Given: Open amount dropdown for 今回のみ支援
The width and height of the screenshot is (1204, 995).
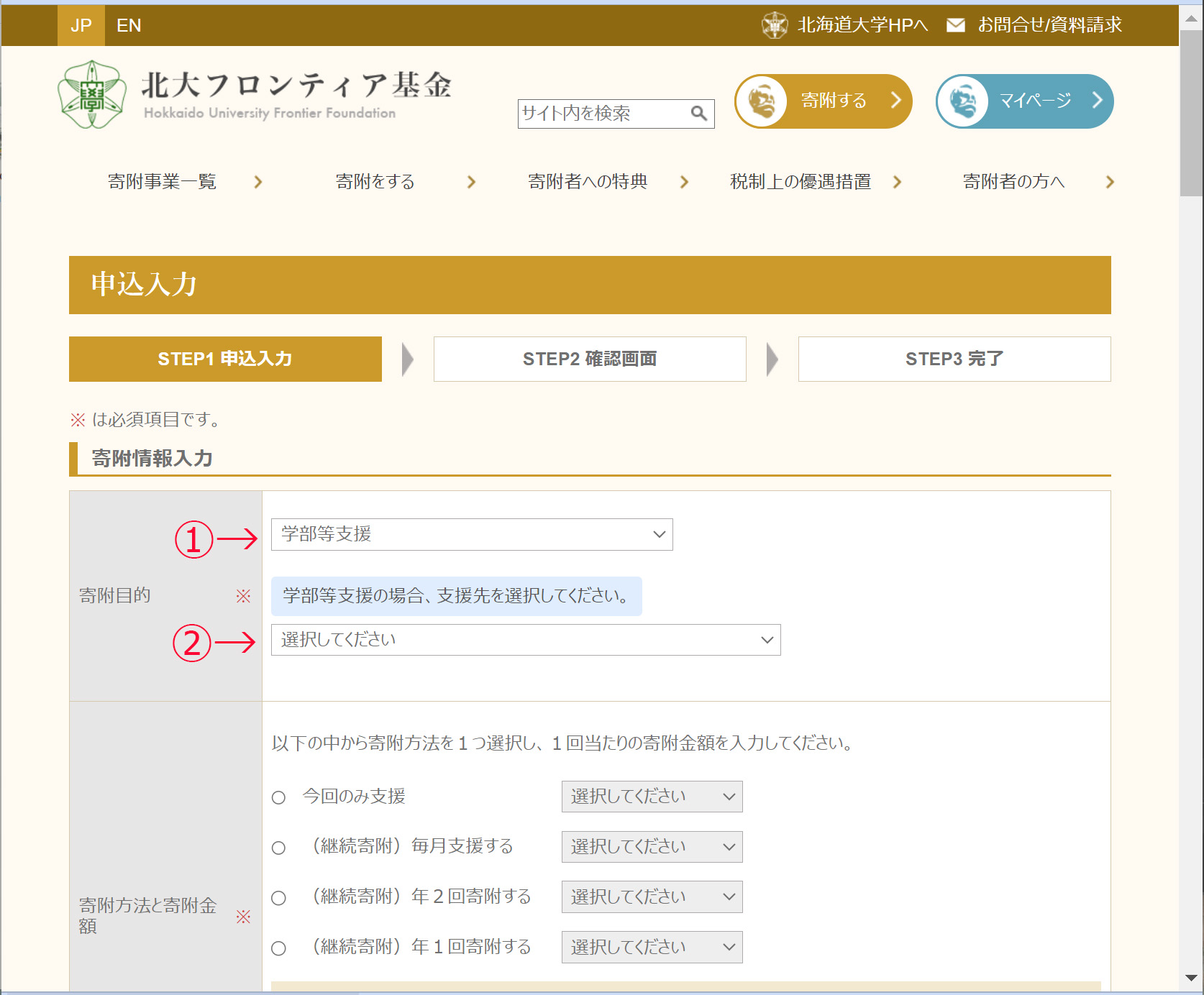Looking at the screenshot, I should [x=652, y=797].
